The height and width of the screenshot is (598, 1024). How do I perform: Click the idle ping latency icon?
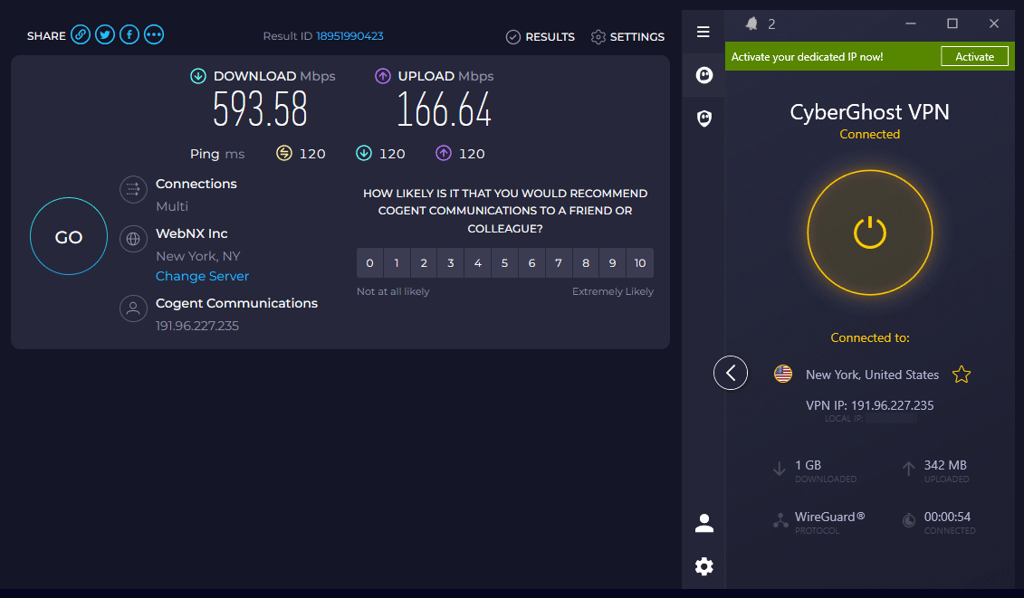point(284,153)
